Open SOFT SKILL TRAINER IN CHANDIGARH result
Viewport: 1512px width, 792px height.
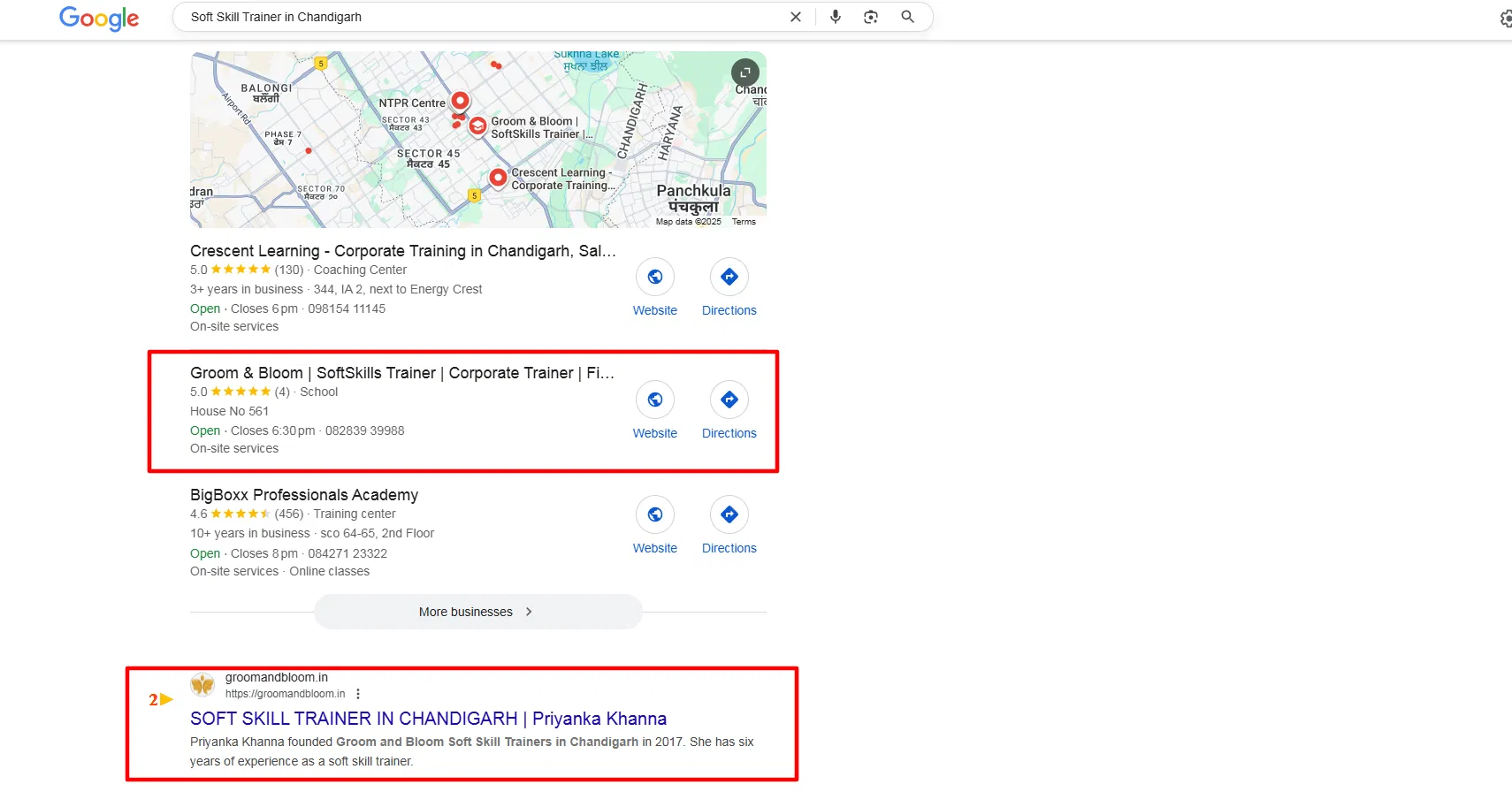[x=428, y=719]
